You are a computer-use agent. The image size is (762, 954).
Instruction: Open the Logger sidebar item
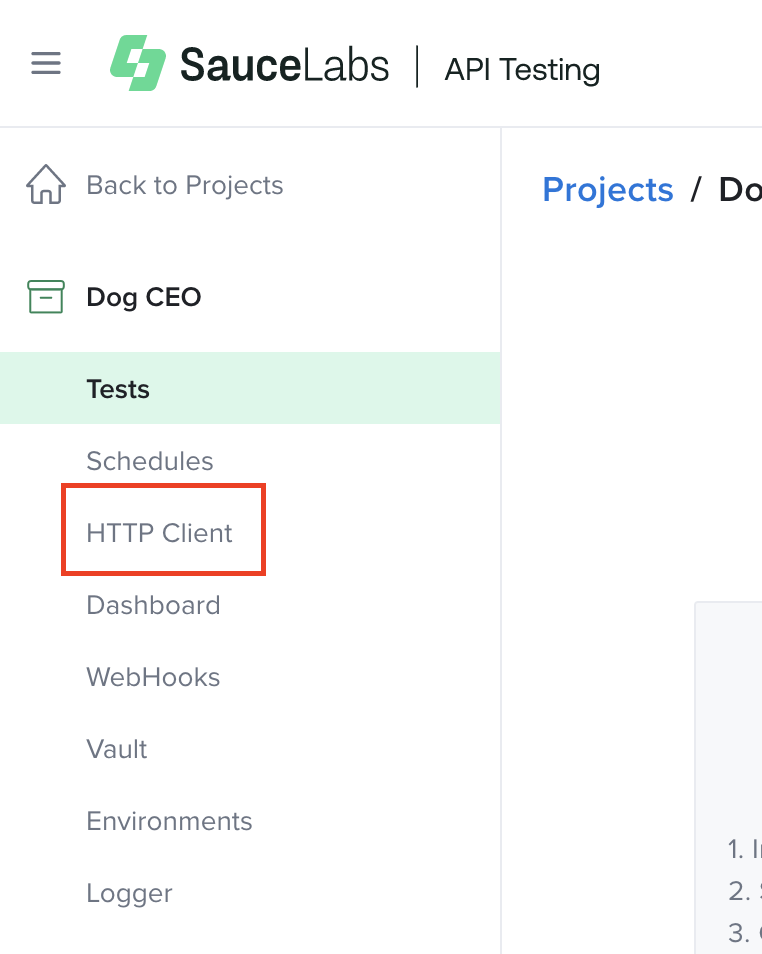tap(129, 893)
